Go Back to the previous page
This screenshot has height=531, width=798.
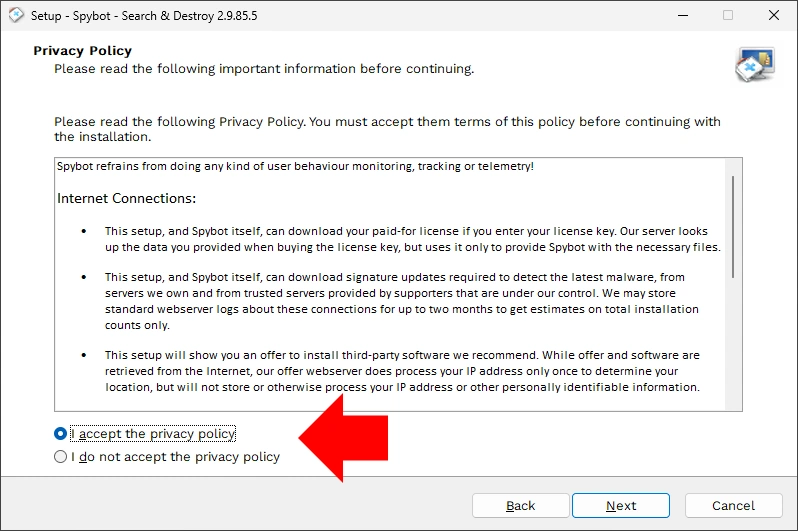(x=520, y=506)
